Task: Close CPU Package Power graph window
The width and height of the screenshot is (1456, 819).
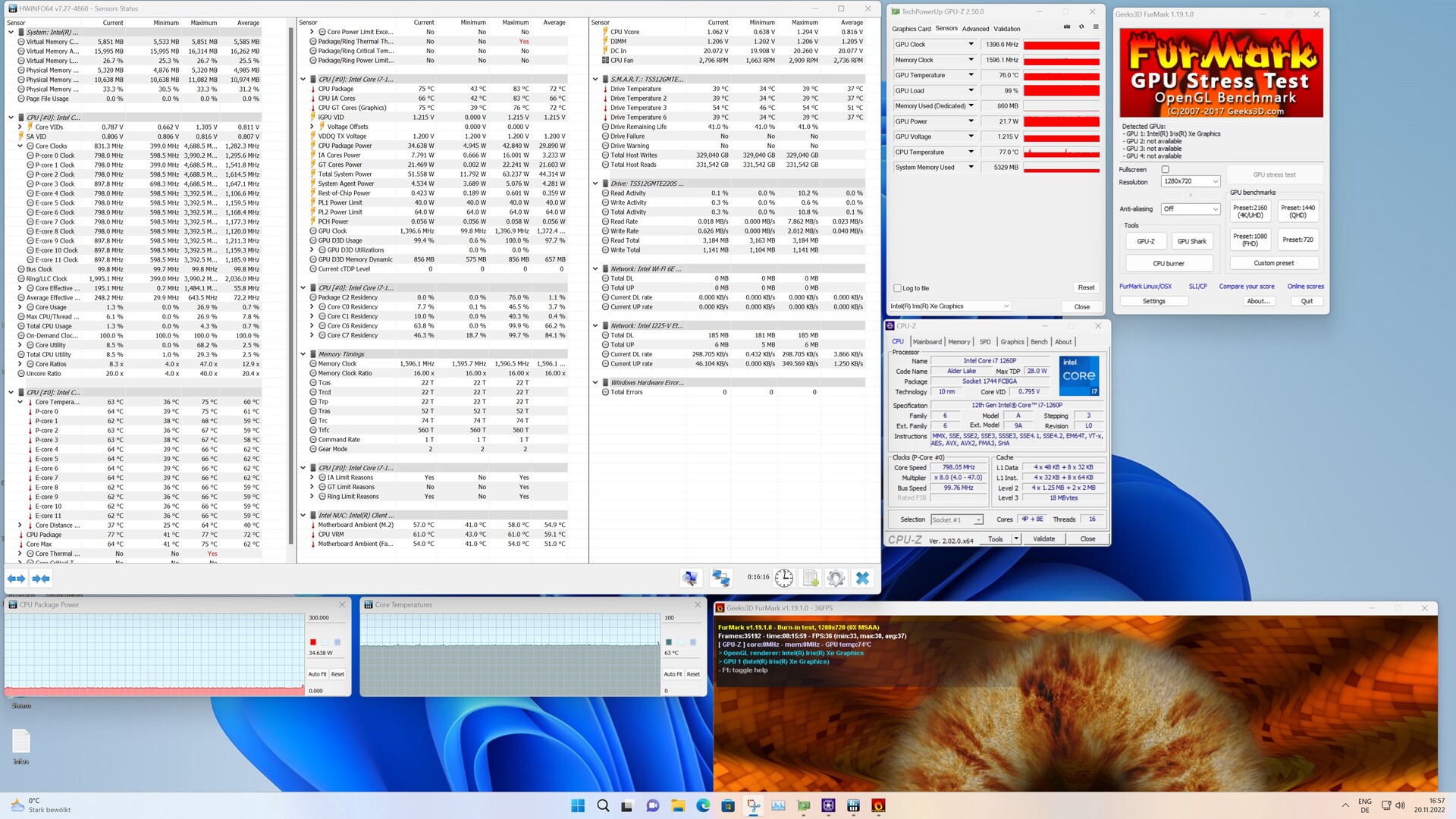Action: (x=342, y=604)
